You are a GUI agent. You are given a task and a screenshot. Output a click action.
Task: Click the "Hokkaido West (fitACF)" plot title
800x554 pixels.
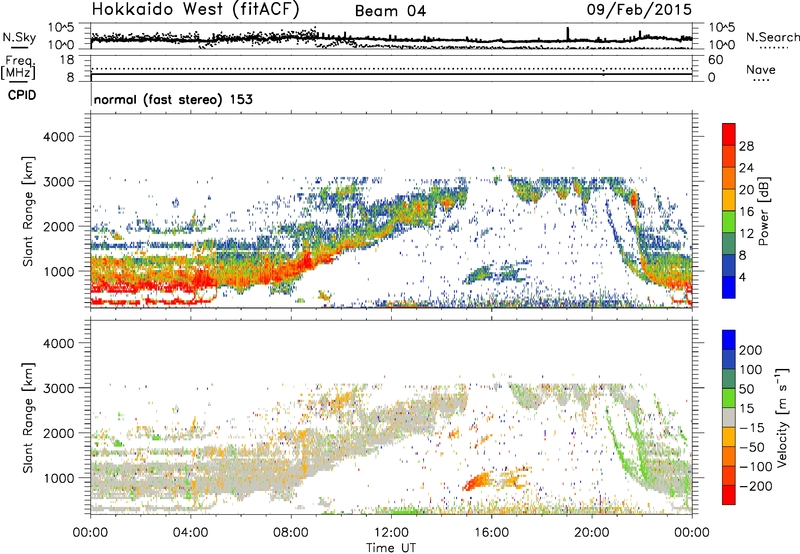coord(195,9)
